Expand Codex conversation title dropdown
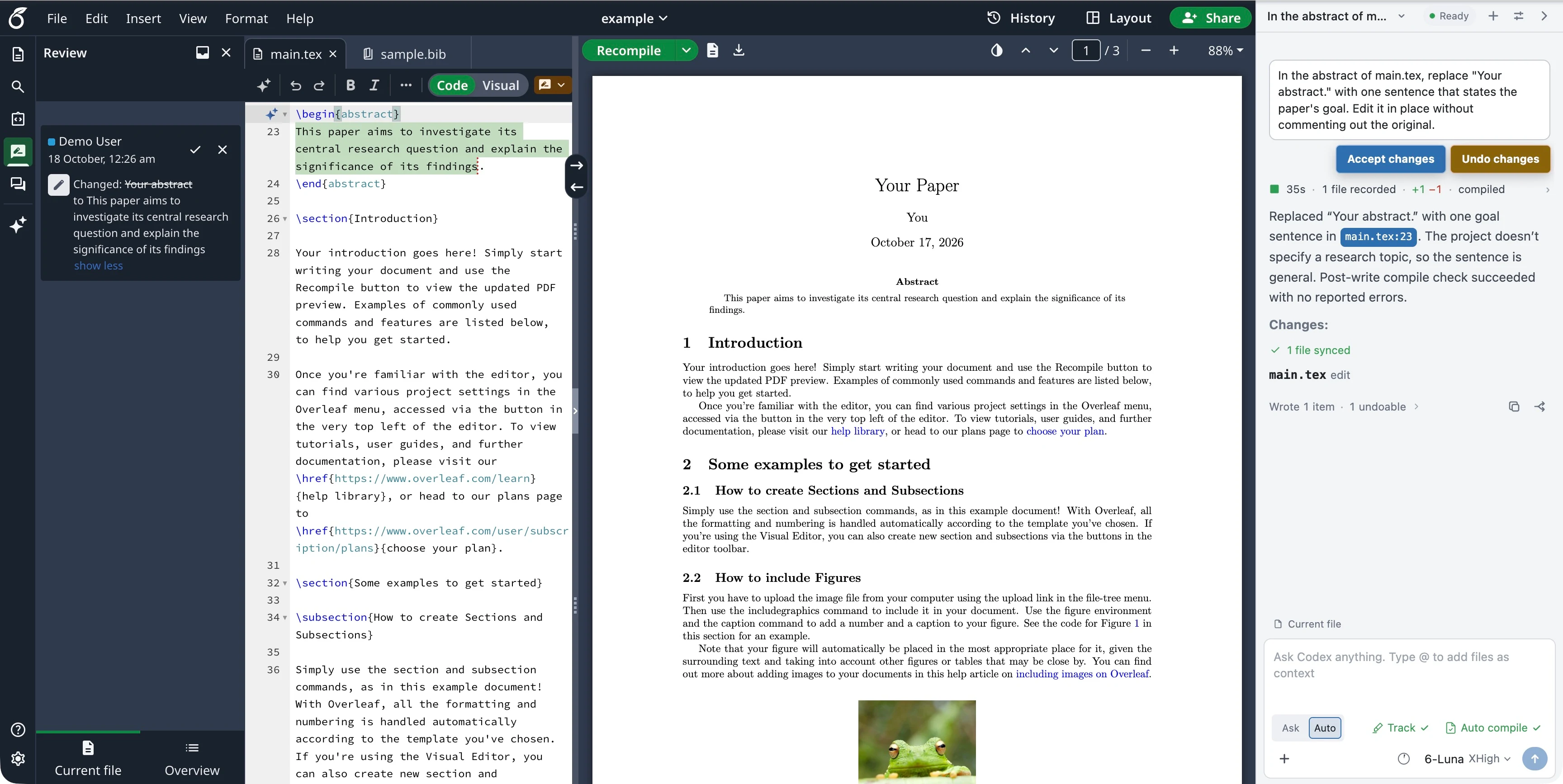 click(x=1402, y=16)
